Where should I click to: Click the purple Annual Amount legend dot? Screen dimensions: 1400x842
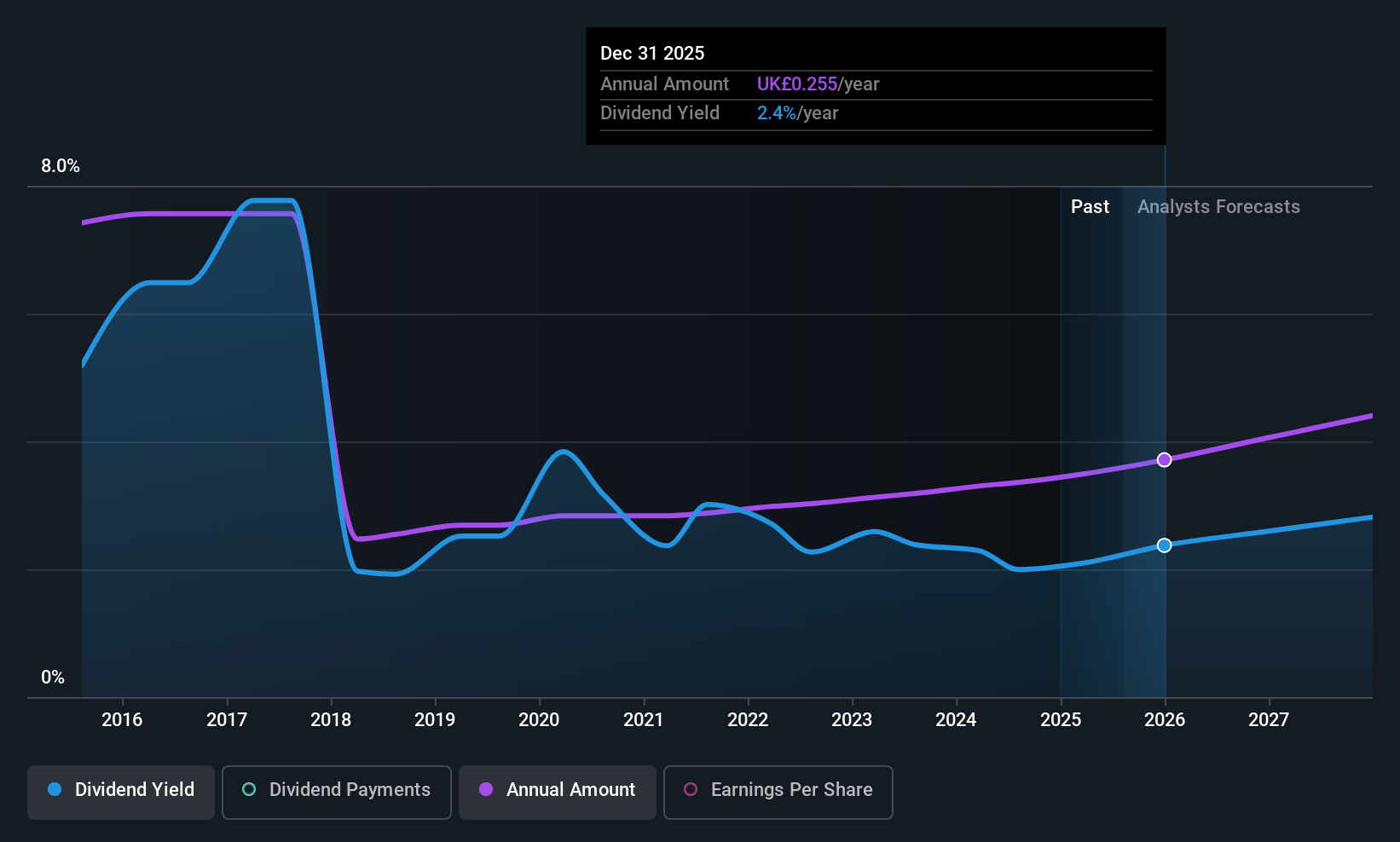(486, 789)
